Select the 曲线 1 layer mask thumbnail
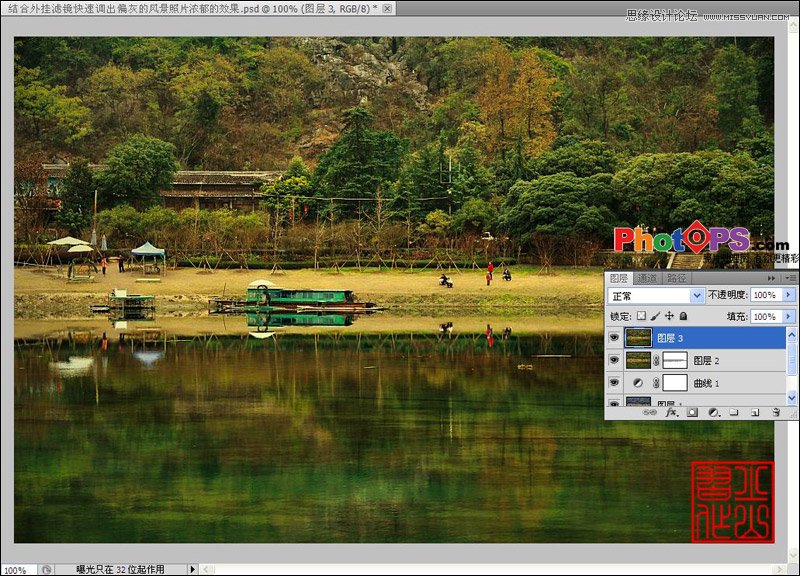The height and width of the screenshot is (576, 800). (677, 380)
